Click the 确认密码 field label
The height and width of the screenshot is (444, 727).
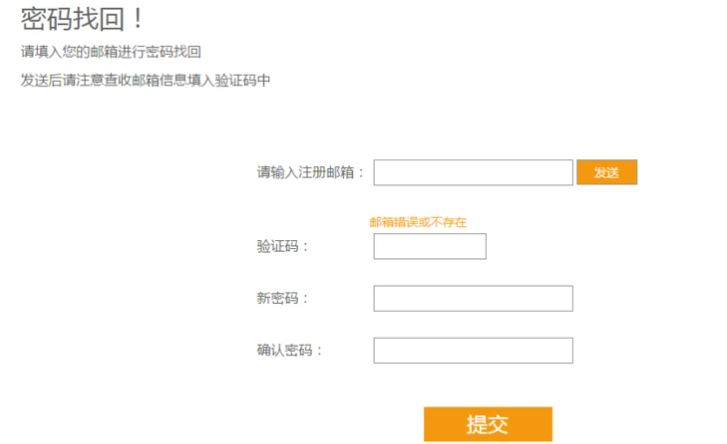coord(290,350)
